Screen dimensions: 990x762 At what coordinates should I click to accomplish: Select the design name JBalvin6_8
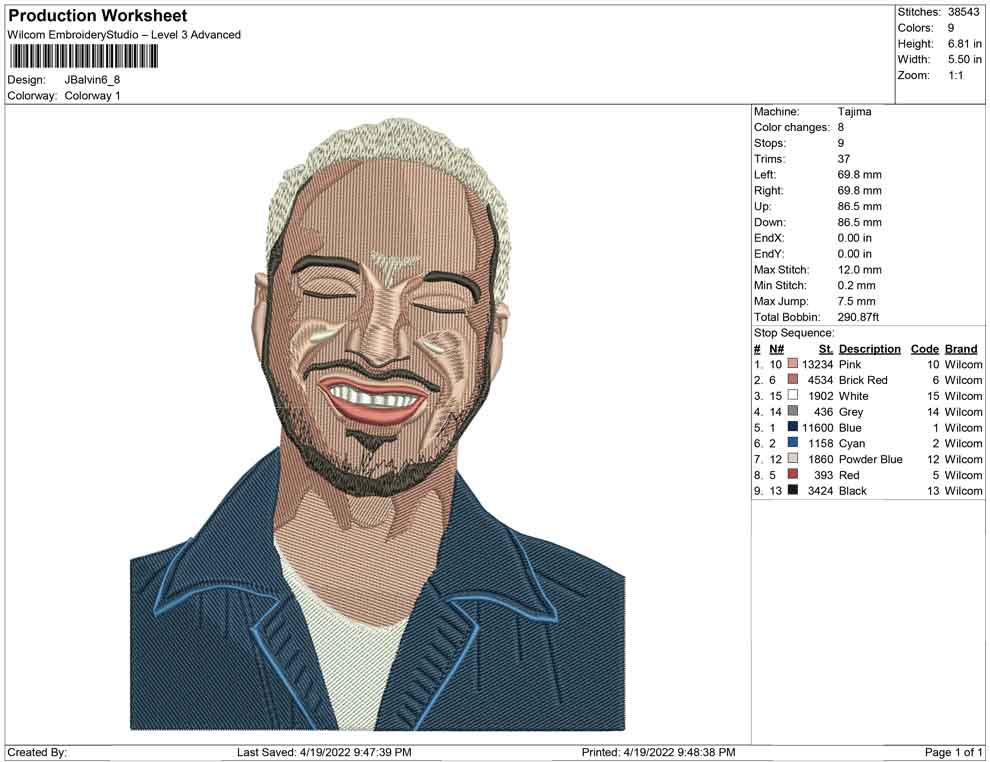[x=90, y=81]
